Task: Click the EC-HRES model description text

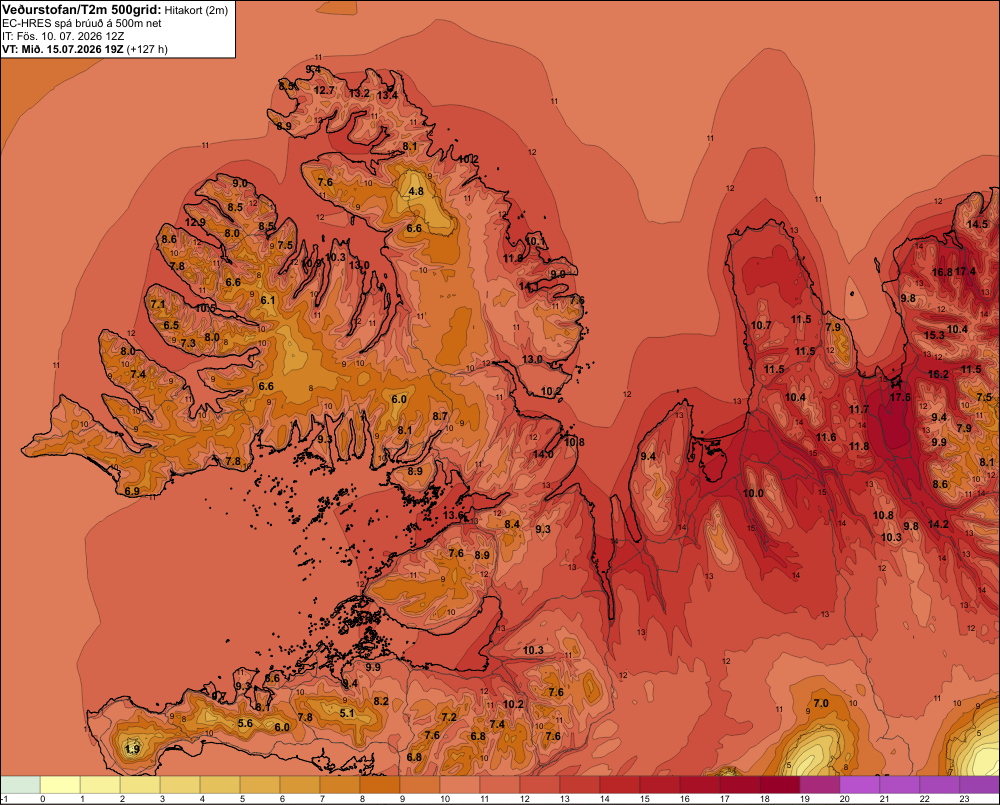Action: (x=82, y=24)
